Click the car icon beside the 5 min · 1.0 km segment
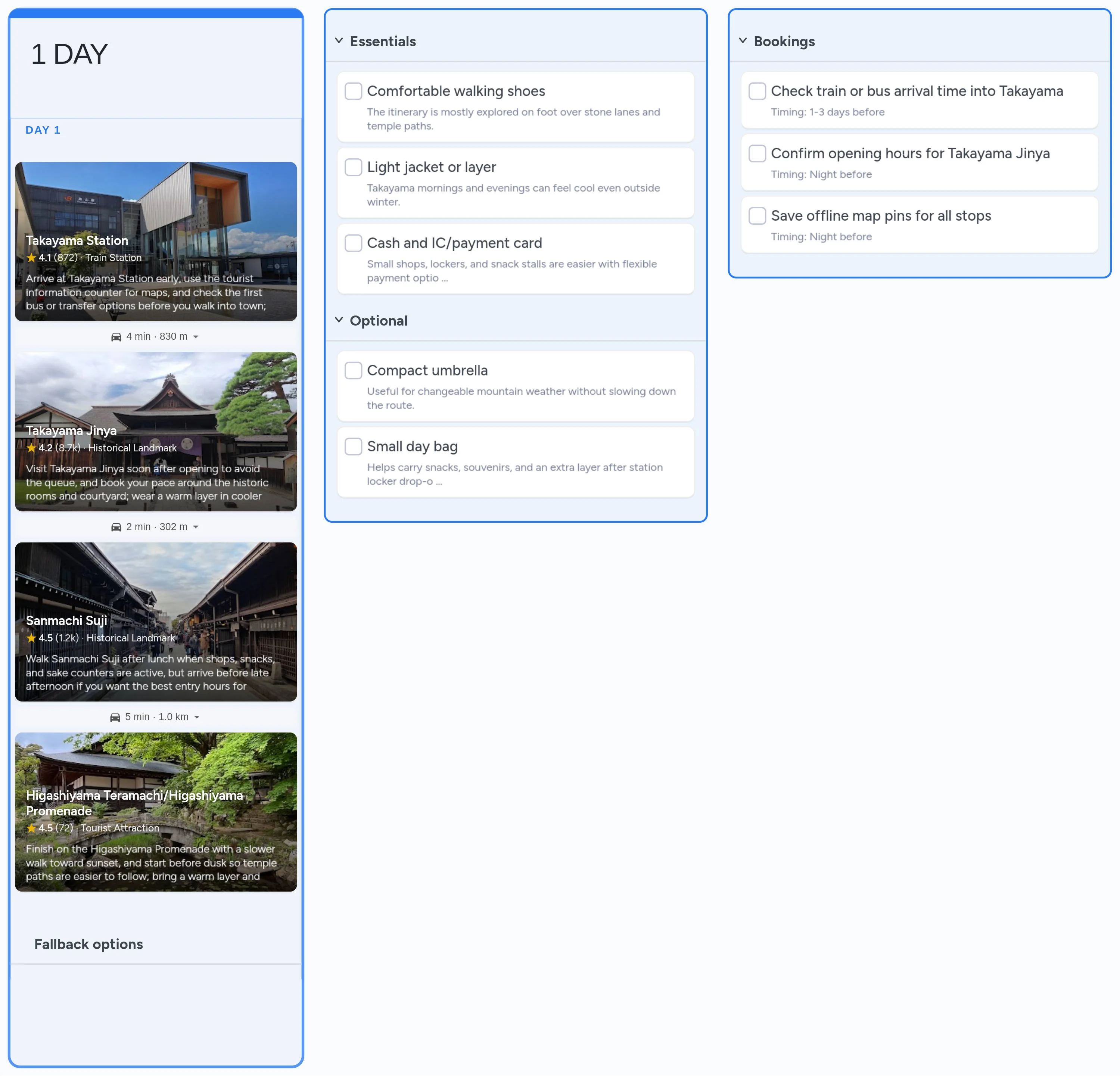This screenshot has height=1076, width=1120. point(116,716)
